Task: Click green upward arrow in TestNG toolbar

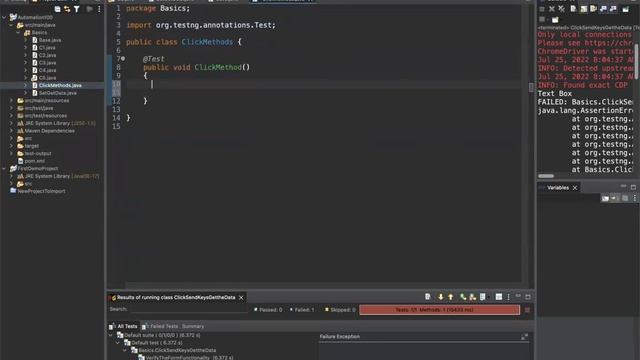Action: point(463,297)
